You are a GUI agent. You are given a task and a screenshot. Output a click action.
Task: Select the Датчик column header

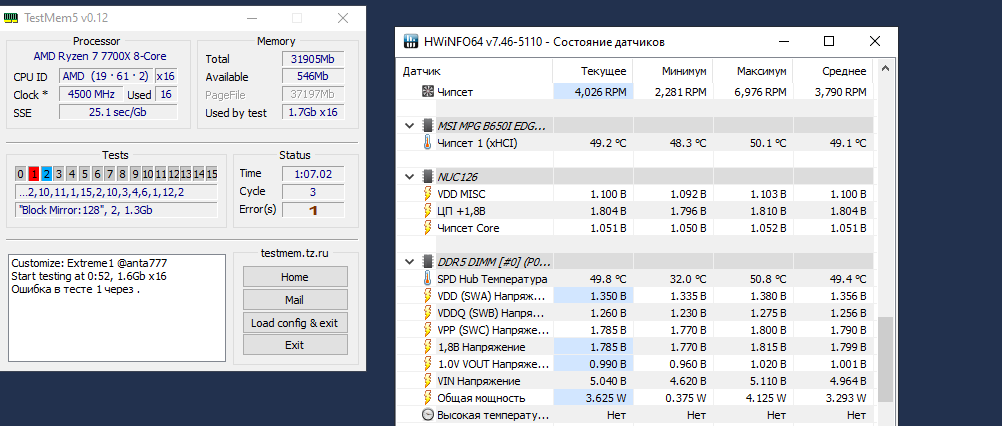[x=474, y=71]
